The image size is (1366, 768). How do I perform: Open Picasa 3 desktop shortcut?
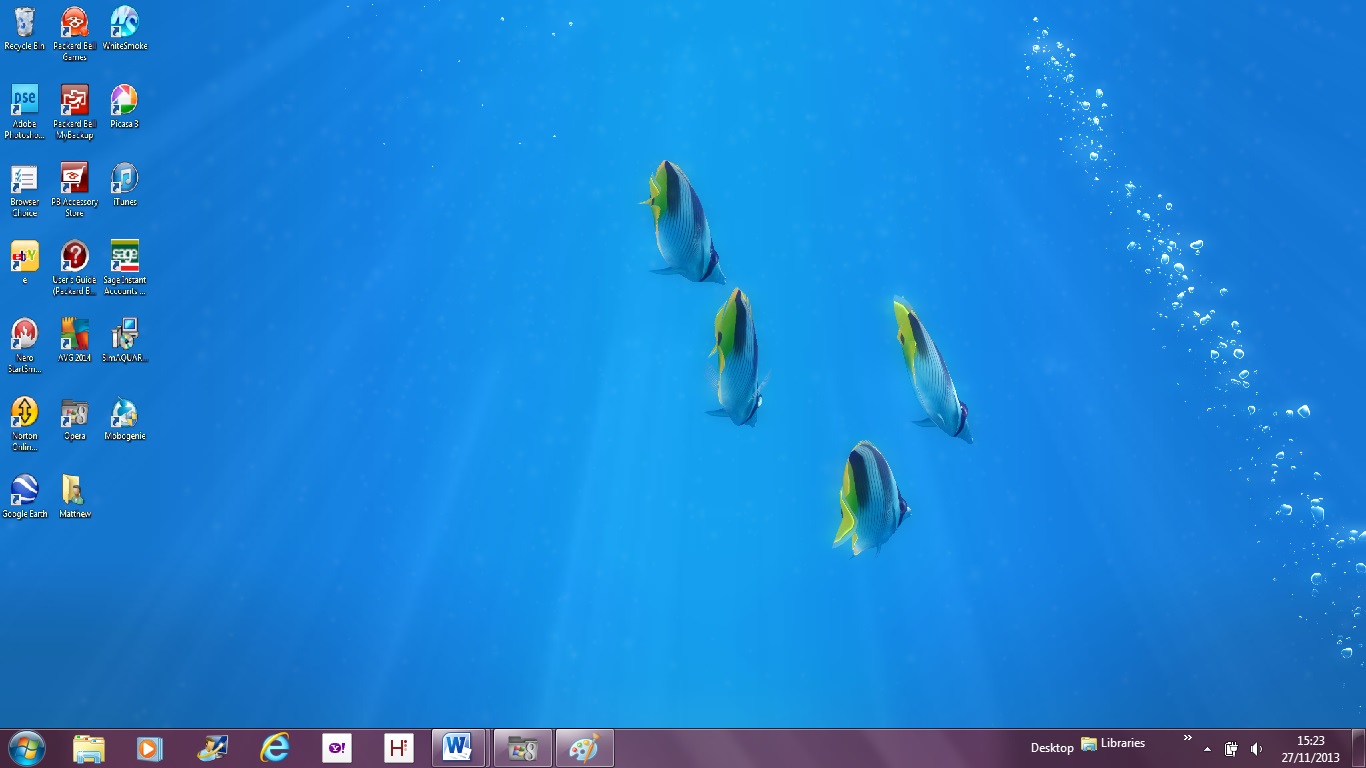(x=124, y=102)
